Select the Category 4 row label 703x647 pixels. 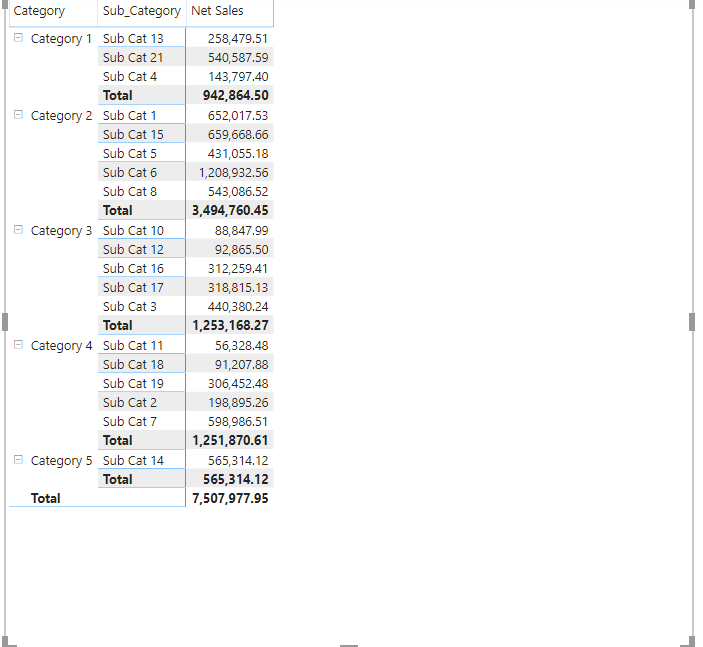61,346
